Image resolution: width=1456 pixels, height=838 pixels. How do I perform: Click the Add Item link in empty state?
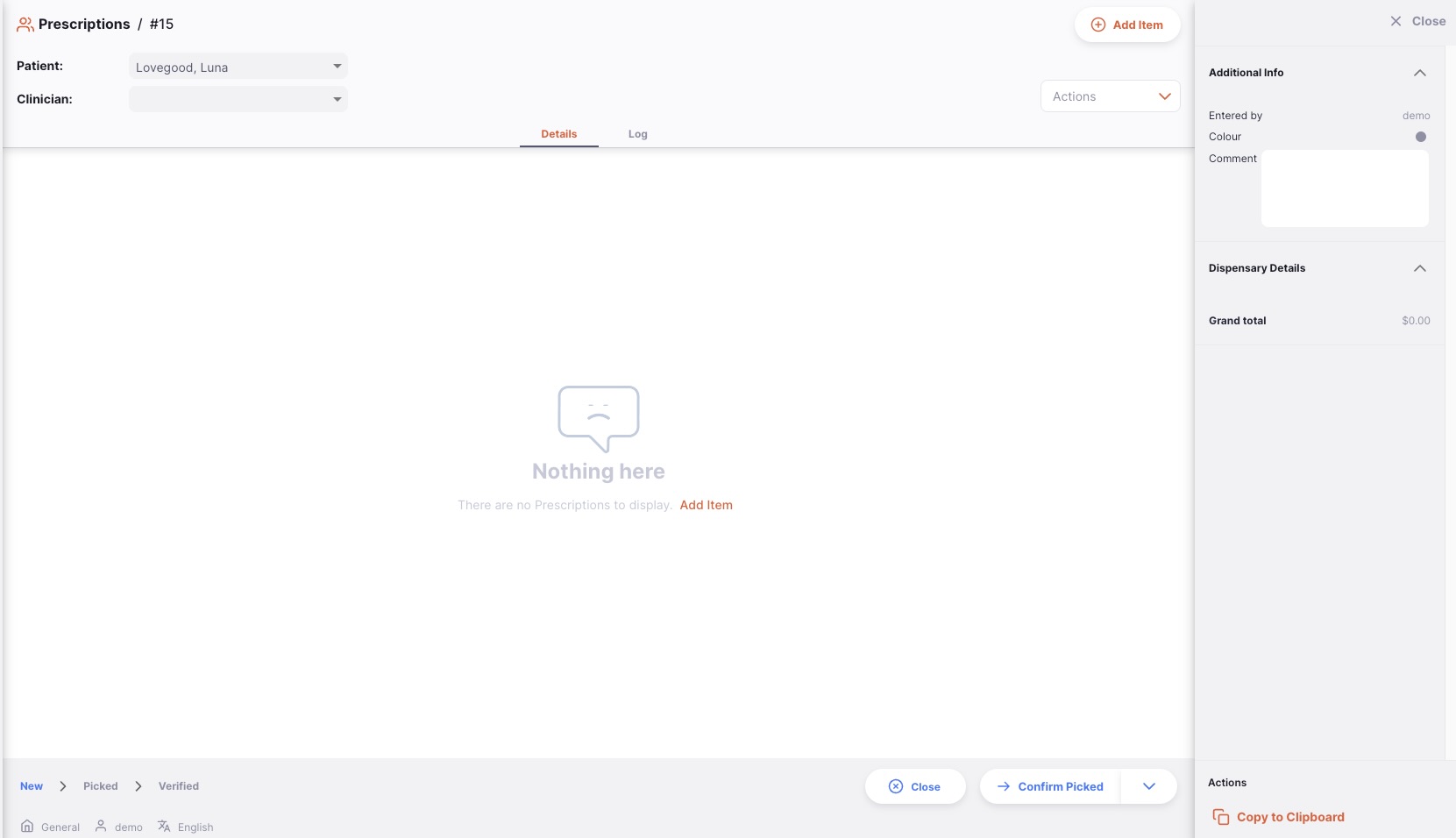pos(706,505)
